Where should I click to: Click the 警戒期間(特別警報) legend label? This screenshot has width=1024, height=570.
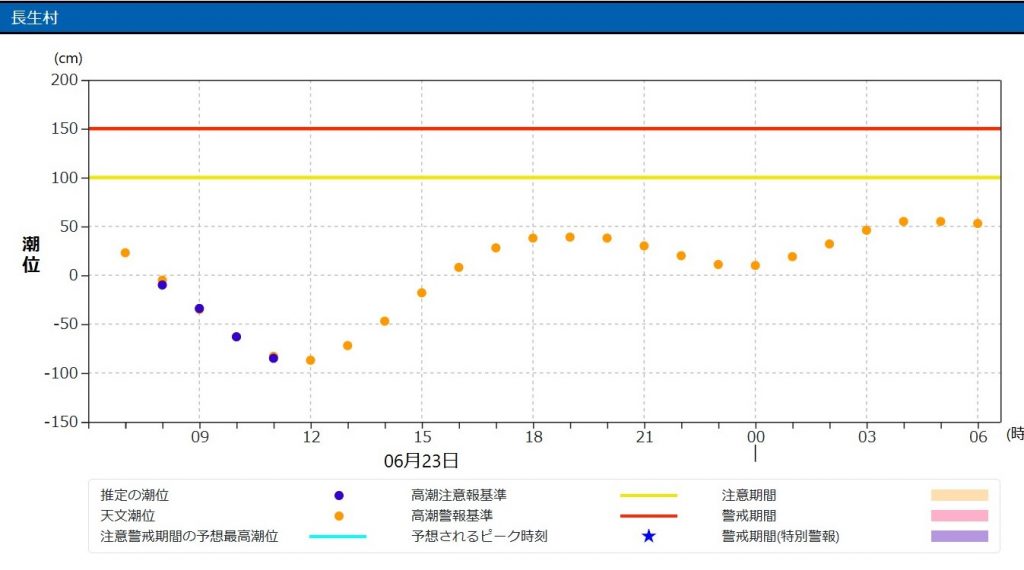coord(780,536)
